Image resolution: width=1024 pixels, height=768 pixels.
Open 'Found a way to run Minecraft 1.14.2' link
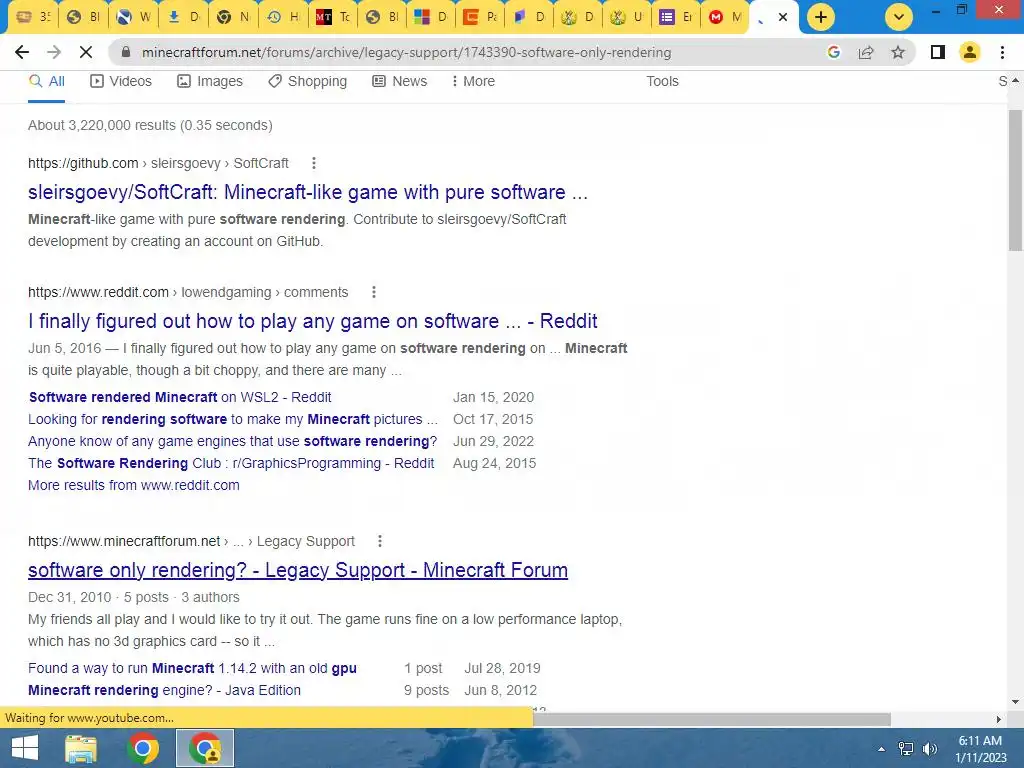[x=192, y=669]
